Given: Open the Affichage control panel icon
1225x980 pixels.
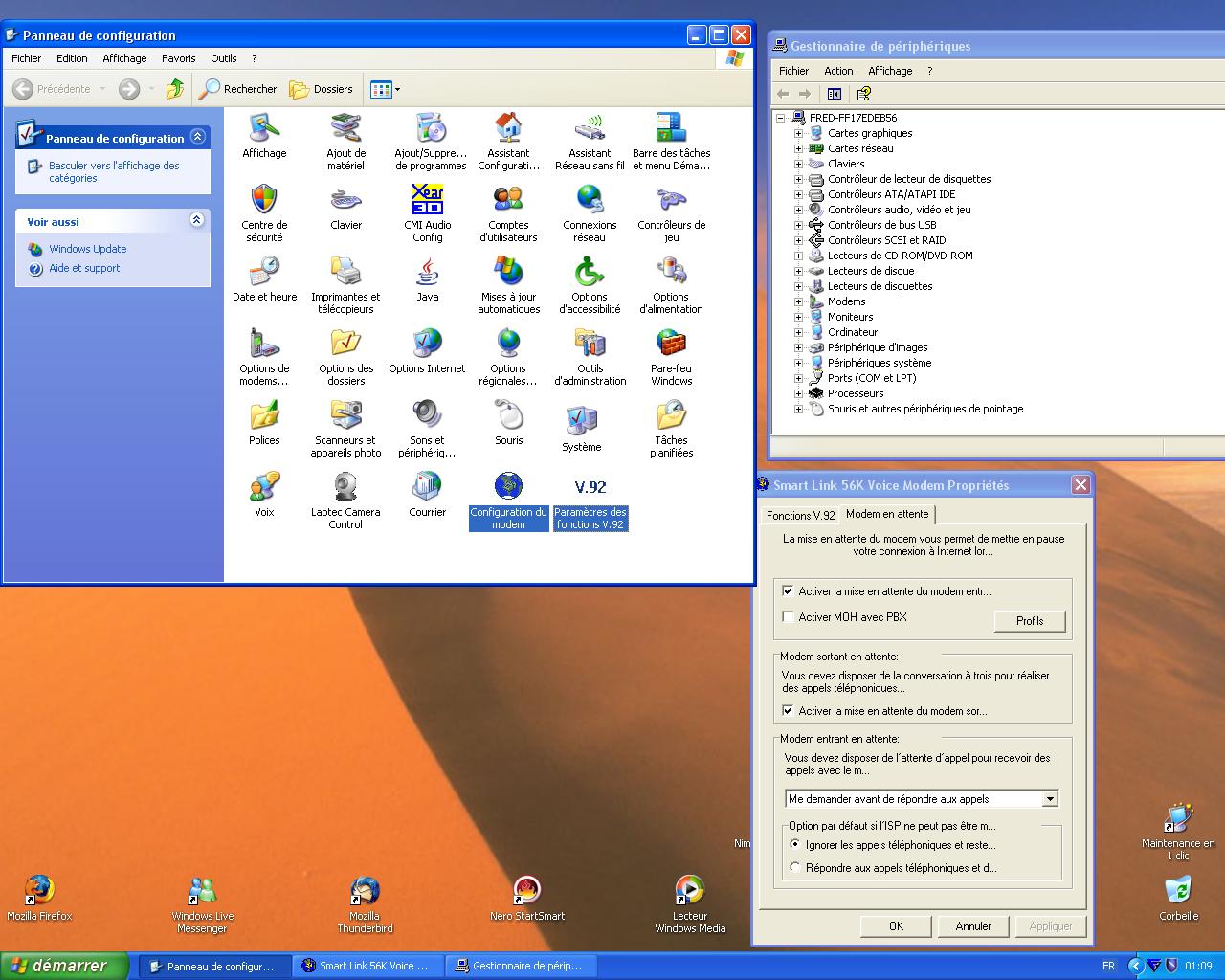Looking at the screenshot, I should 264,128.
